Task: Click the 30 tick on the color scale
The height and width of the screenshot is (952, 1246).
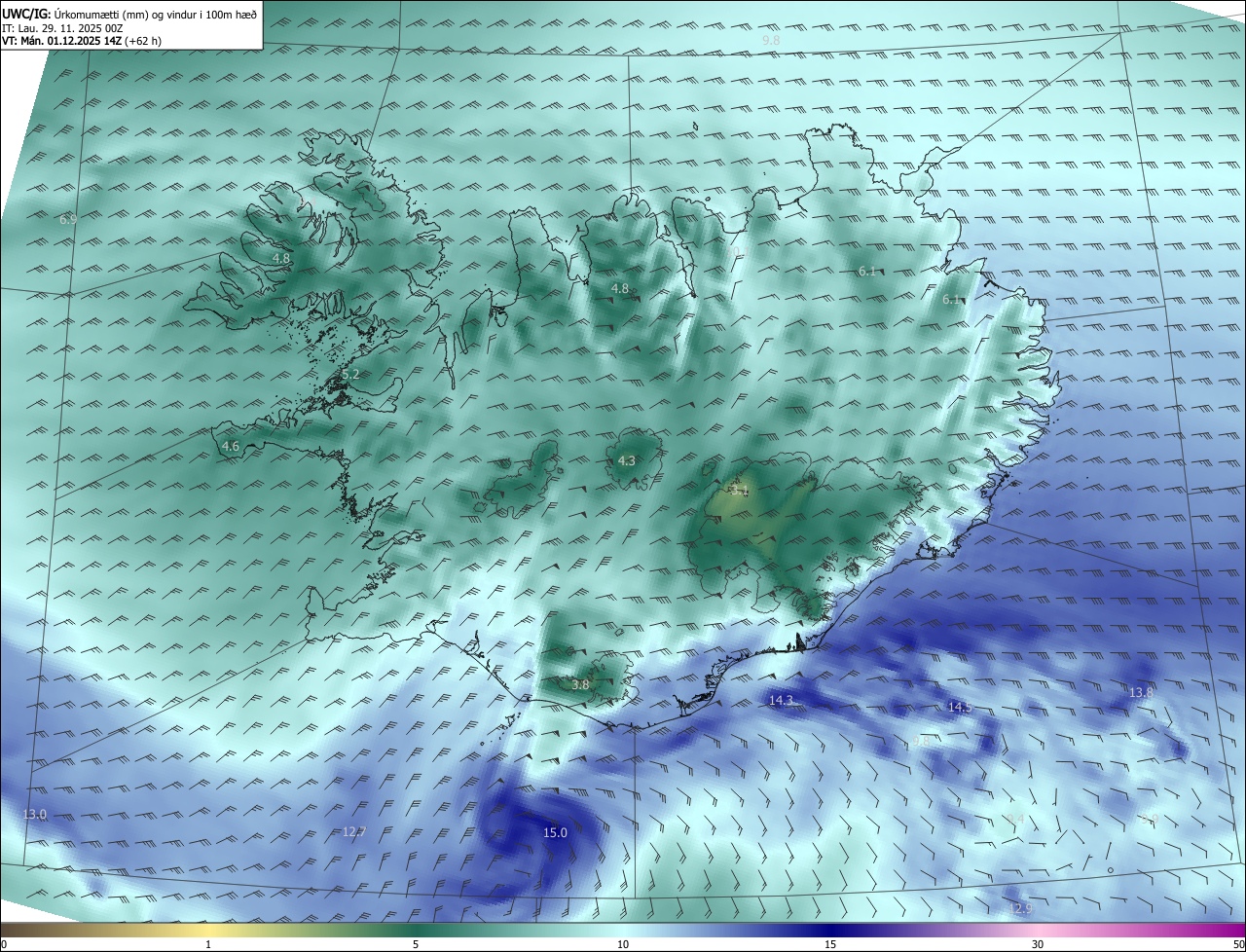Action: [1038, 944]
